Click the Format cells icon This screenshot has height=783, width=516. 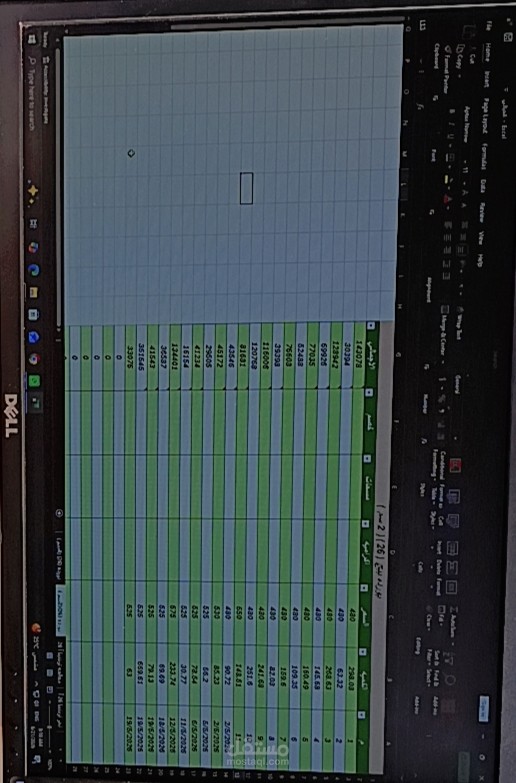point(451,587)
